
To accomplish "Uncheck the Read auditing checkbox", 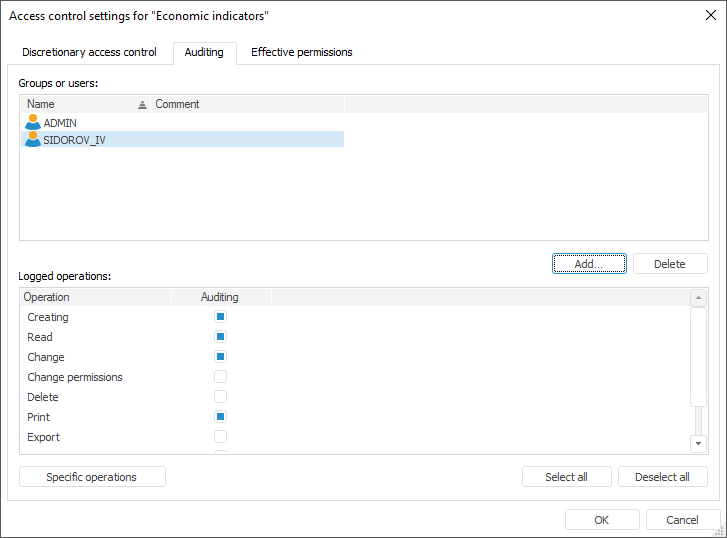I will pos(220,337).
